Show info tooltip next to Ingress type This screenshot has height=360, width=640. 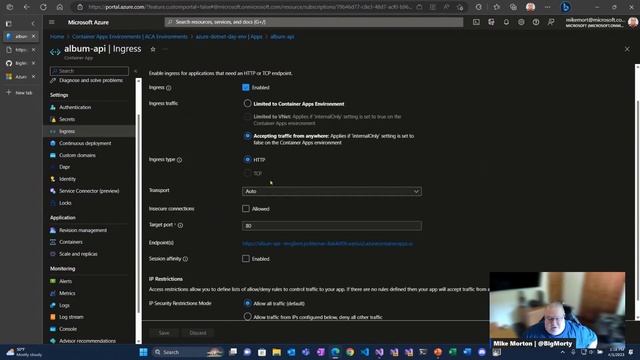tap(179, 160)
